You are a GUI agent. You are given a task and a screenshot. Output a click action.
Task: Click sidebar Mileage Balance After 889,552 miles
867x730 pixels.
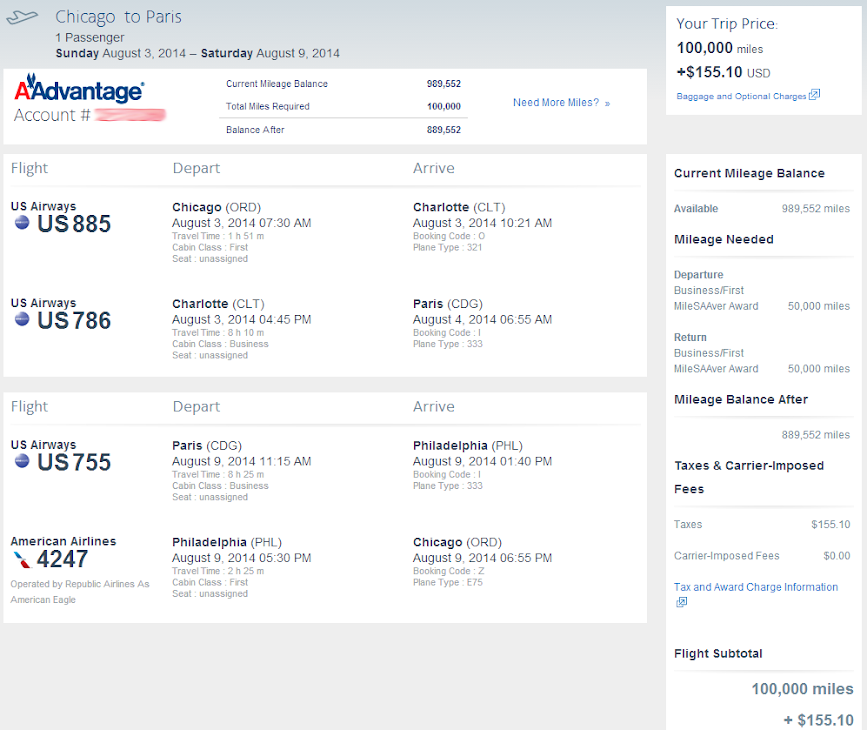[x=815, y=435]
